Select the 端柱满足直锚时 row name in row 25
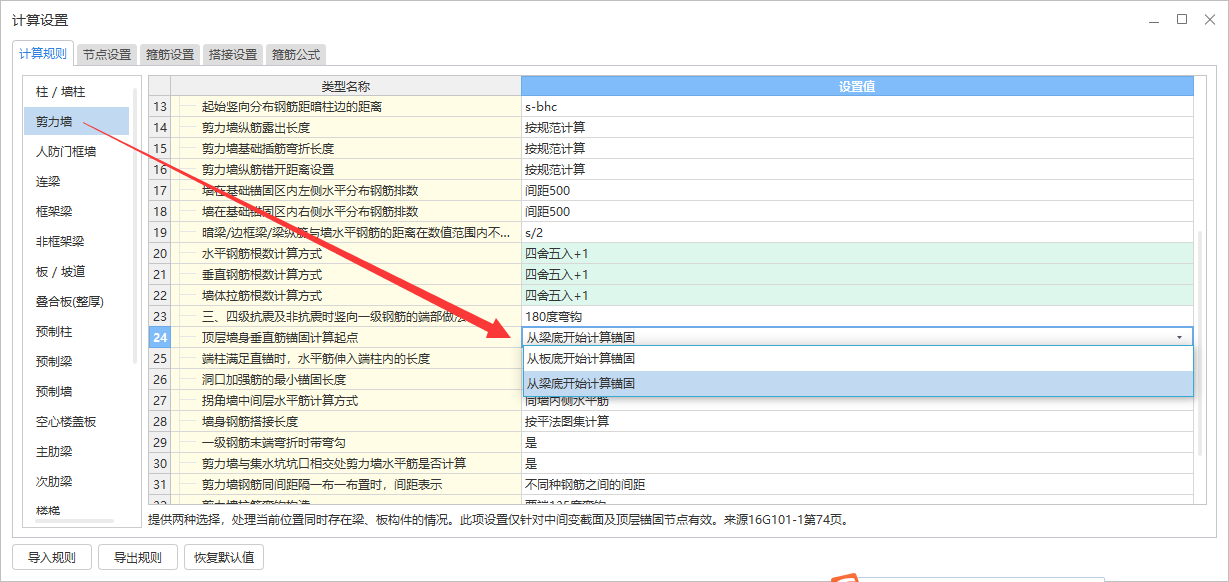Viewport: 1229px width, 582px height. click(316, 358)
